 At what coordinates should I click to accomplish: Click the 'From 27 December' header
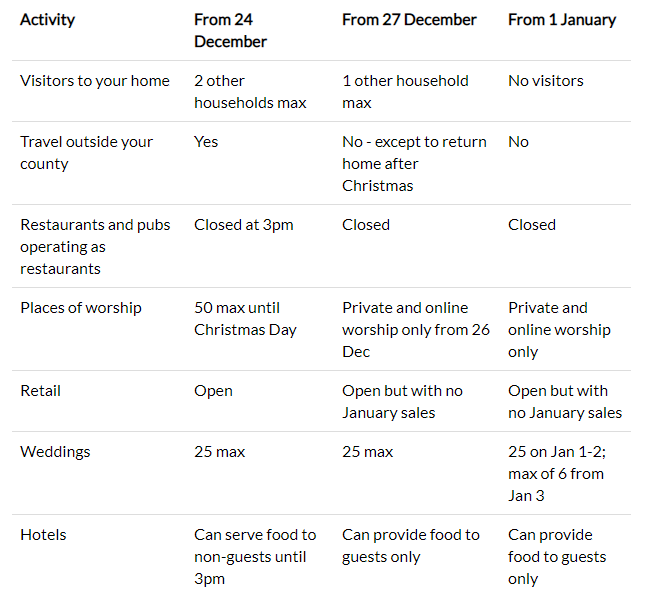click(409, 20)
